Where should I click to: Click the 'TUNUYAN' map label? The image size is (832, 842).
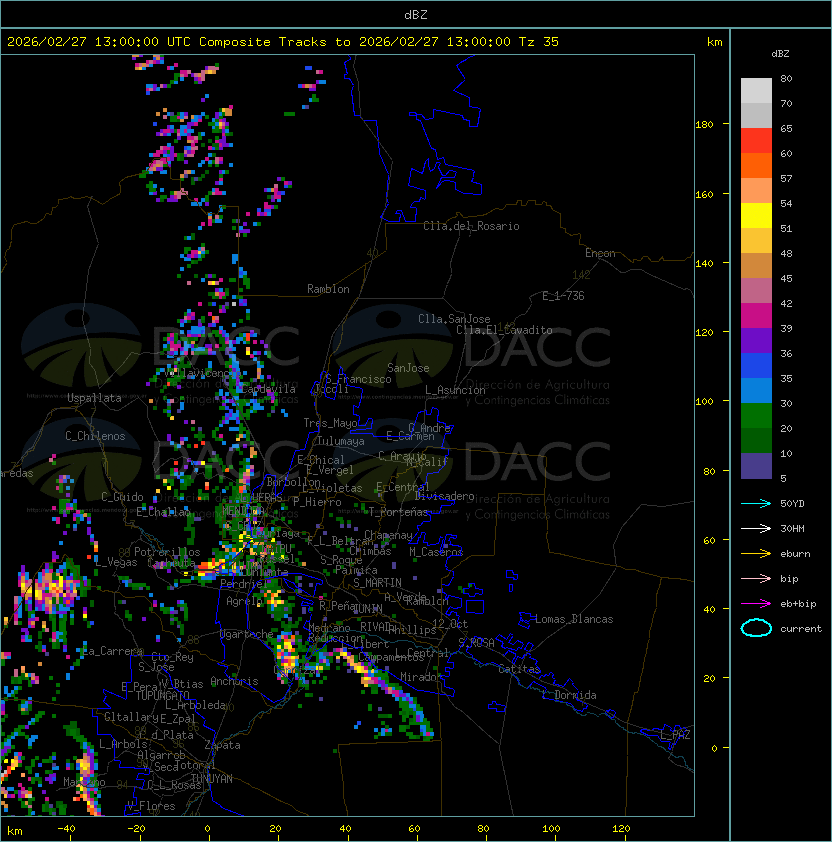coord(212,779)
